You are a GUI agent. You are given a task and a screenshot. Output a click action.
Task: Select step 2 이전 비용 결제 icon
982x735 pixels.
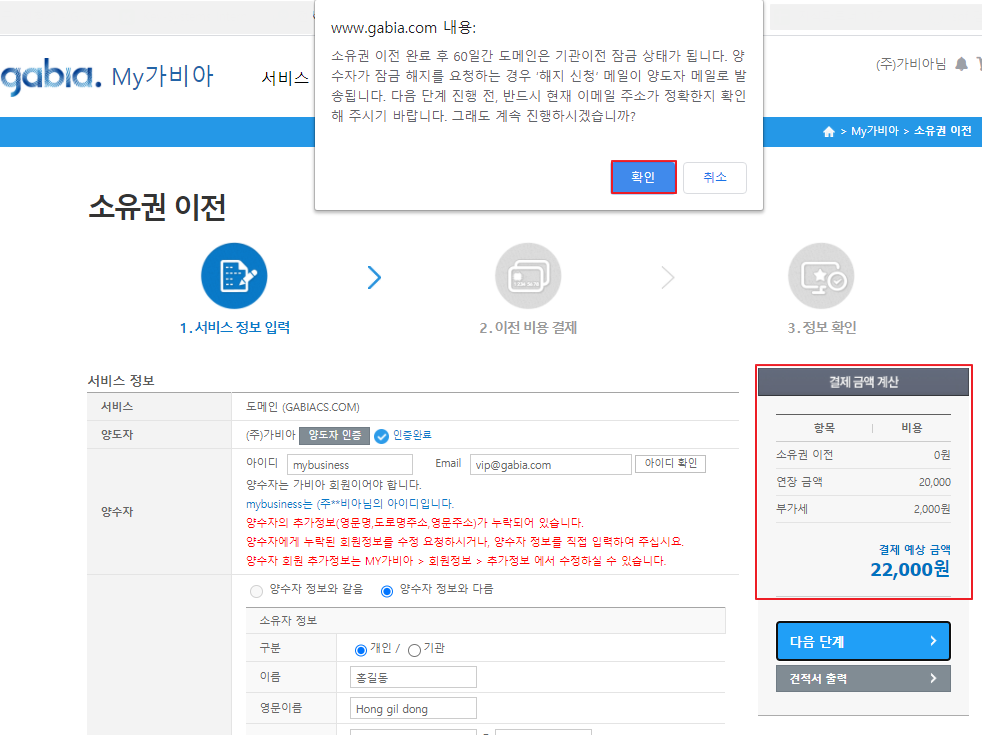(x=528, y=276)
